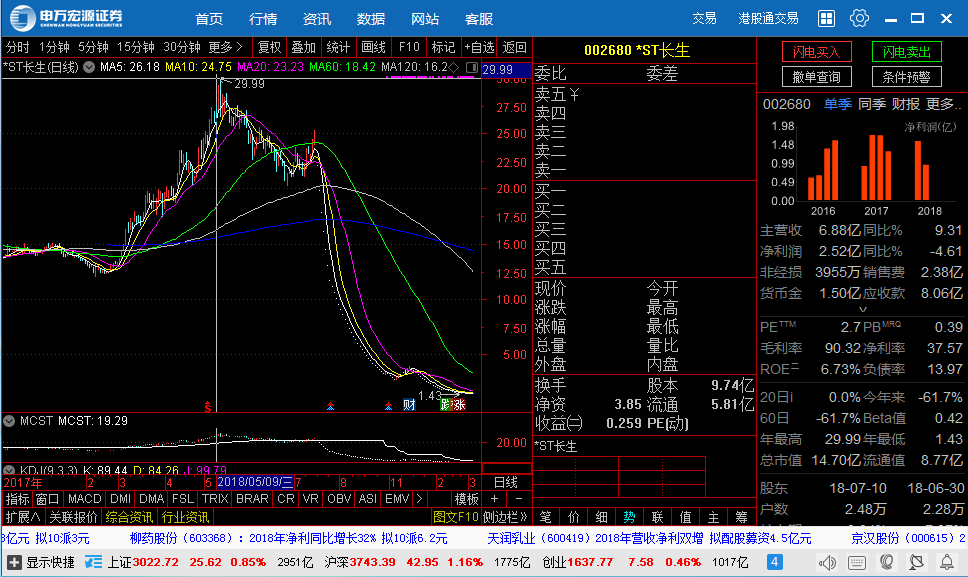Click the 财 marker icon on chart

pos(409,405)
